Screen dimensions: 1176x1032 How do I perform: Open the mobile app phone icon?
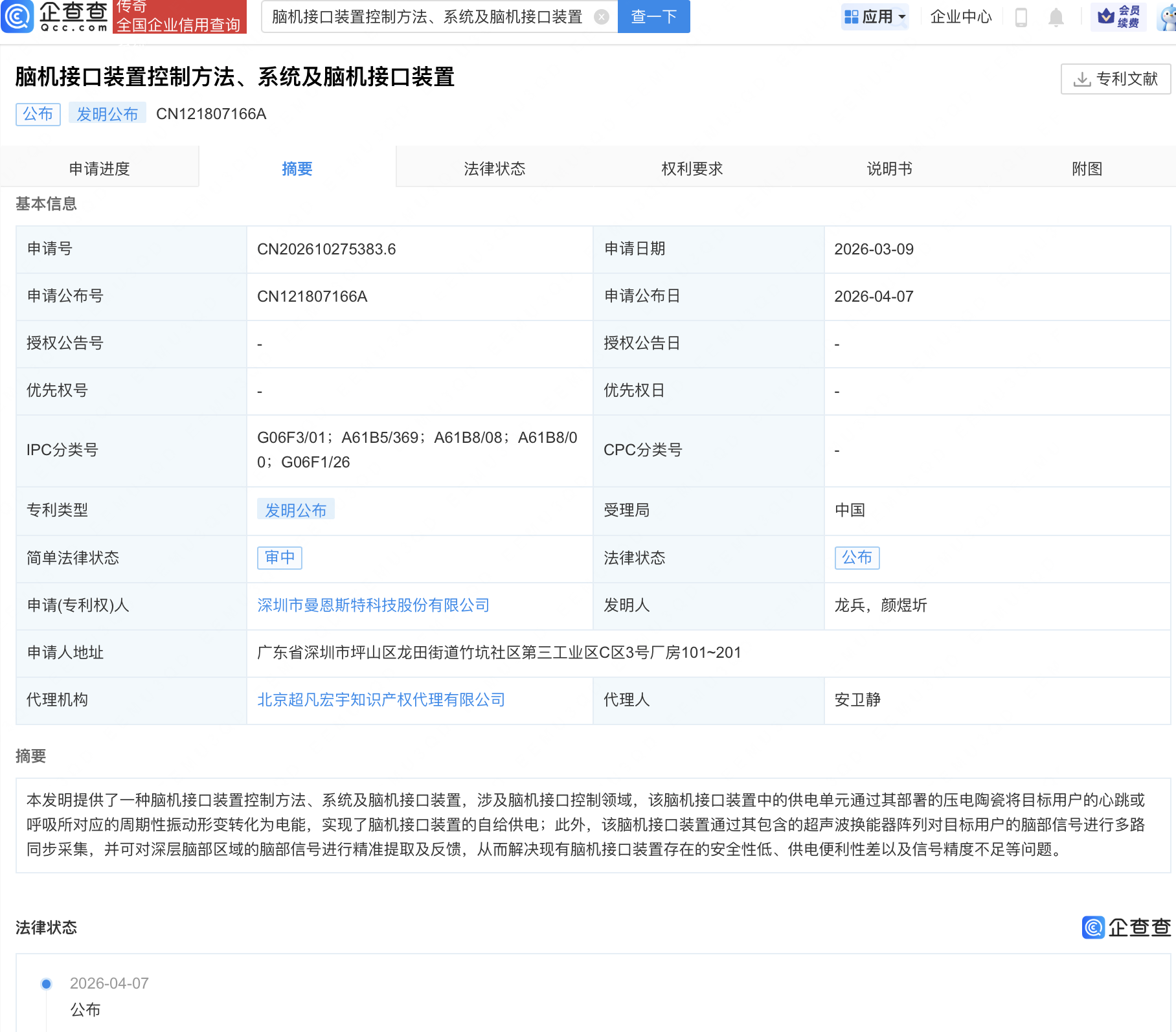(x=1021, y=17)
